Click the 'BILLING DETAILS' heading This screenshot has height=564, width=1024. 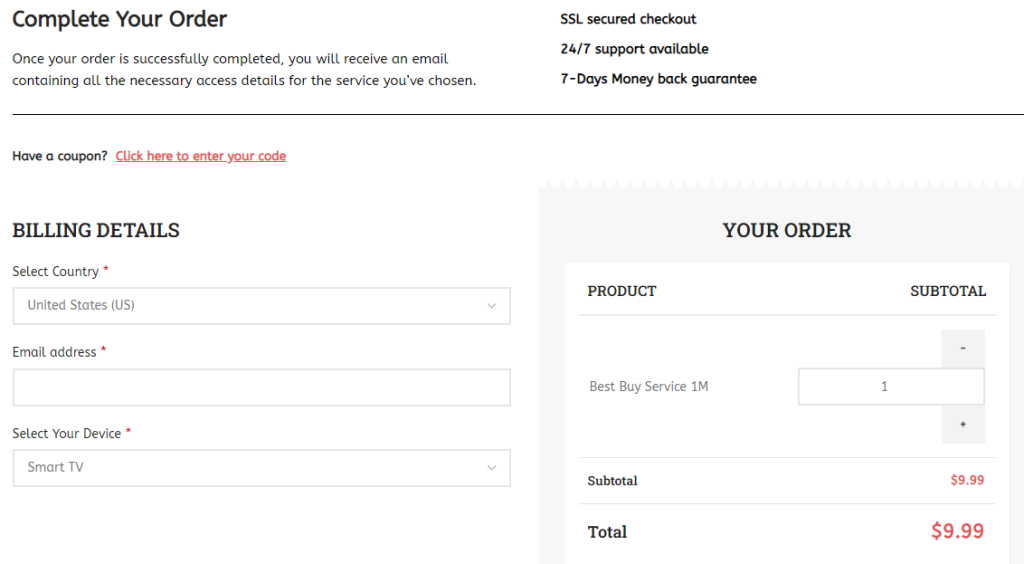point(96,231)
